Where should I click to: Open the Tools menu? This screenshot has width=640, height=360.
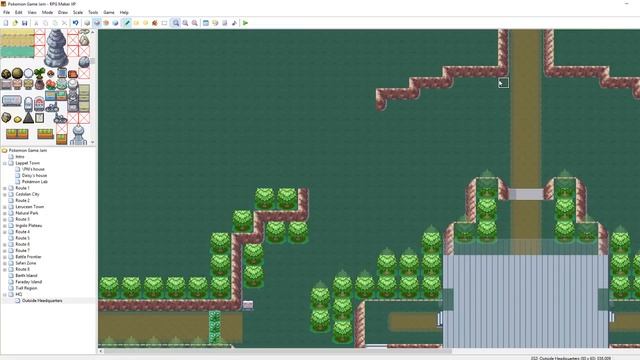93,13
